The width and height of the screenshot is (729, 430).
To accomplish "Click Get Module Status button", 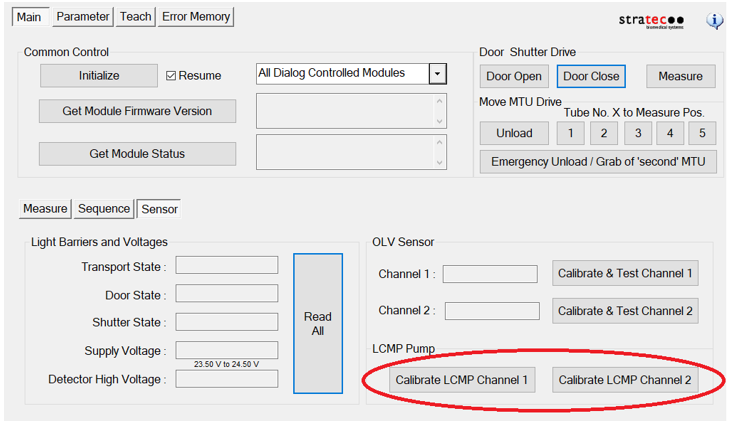I will 137,154.
